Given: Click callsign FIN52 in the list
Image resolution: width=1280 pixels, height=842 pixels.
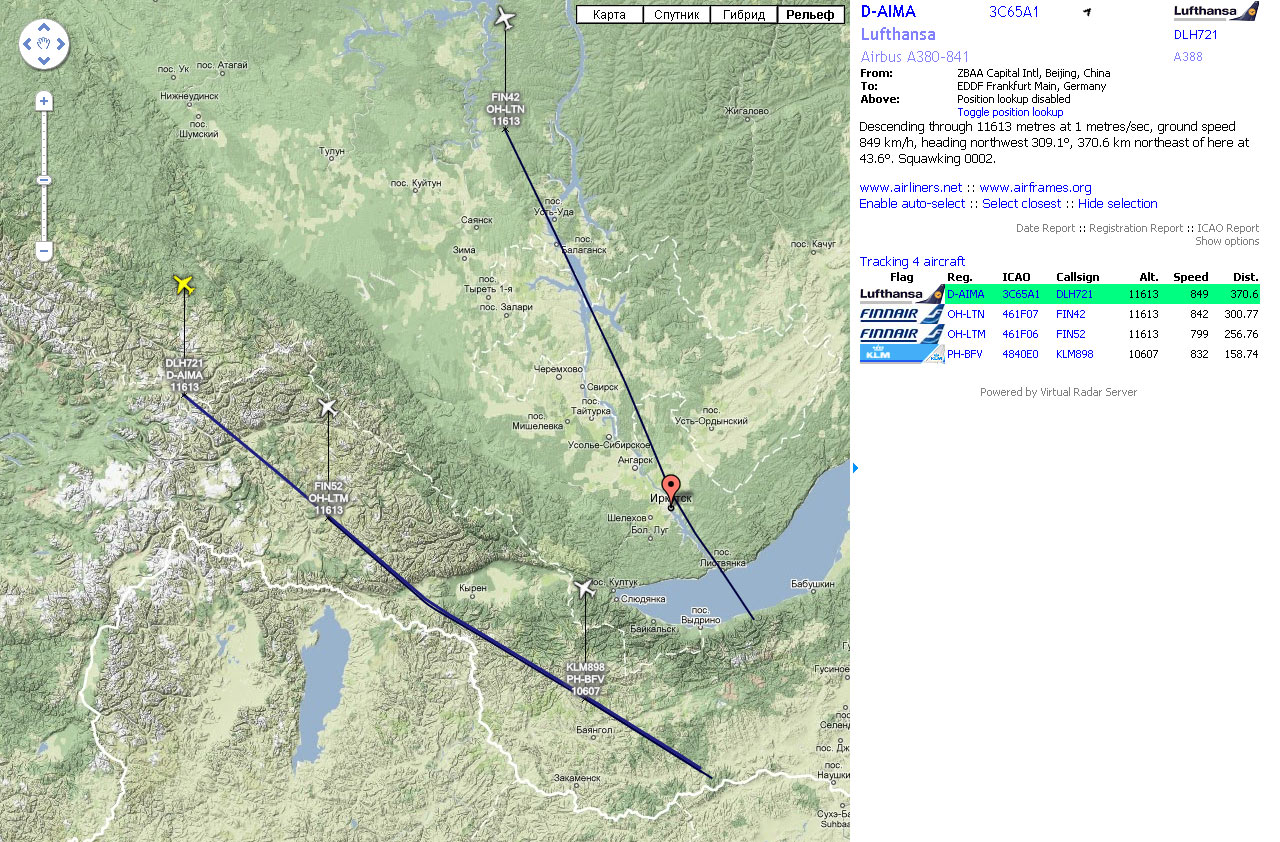Looking at the screenshot, I should 1071,334.
